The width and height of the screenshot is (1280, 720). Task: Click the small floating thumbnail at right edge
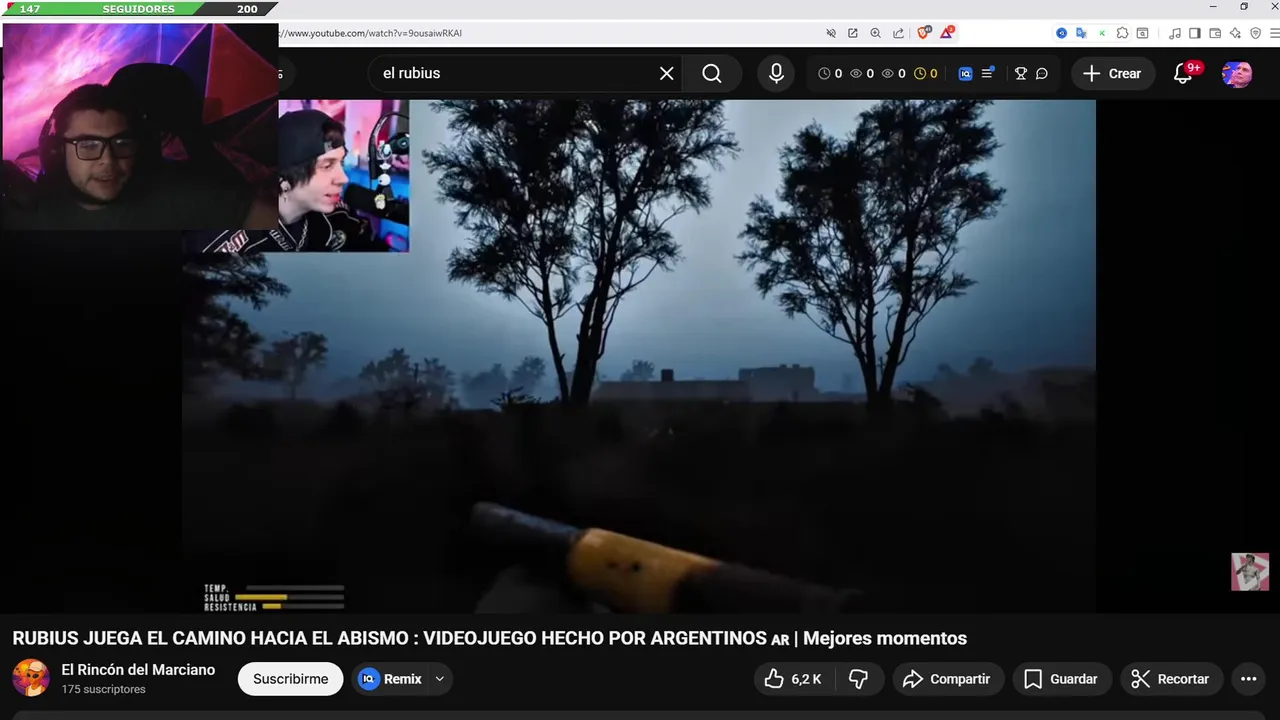(x=1250, y=572)
